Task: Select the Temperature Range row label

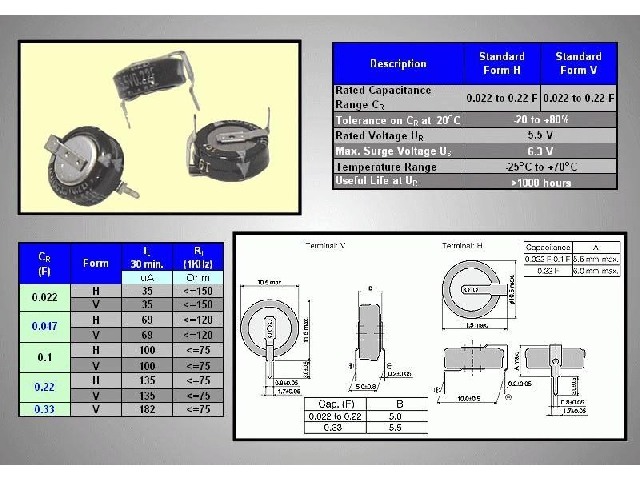Action: tap(398, 166)
